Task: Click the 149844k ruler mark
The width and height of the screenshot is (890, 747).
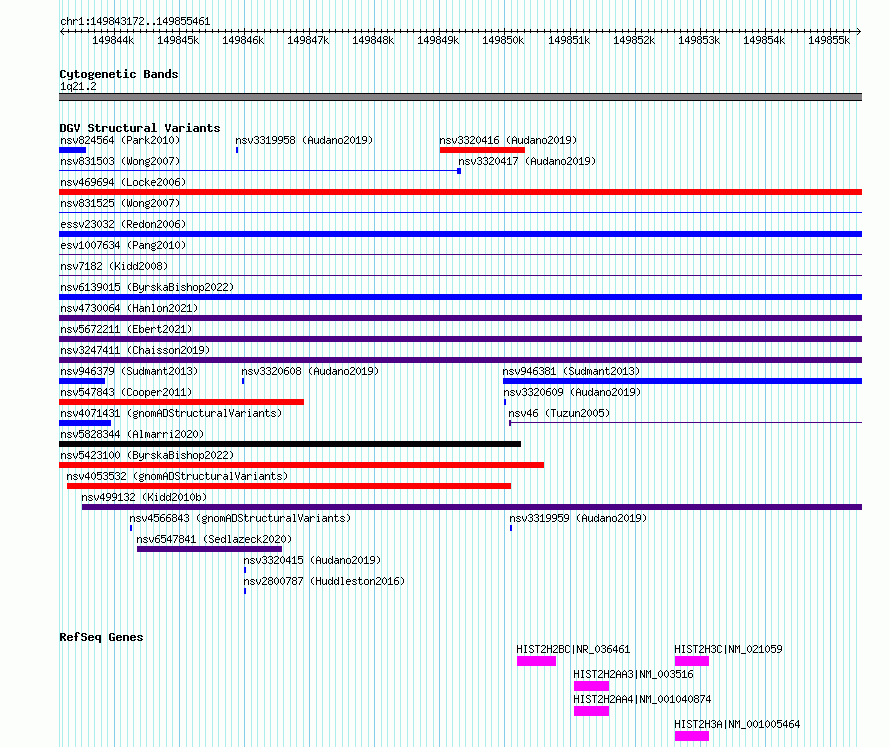Action: coord(113,40)
